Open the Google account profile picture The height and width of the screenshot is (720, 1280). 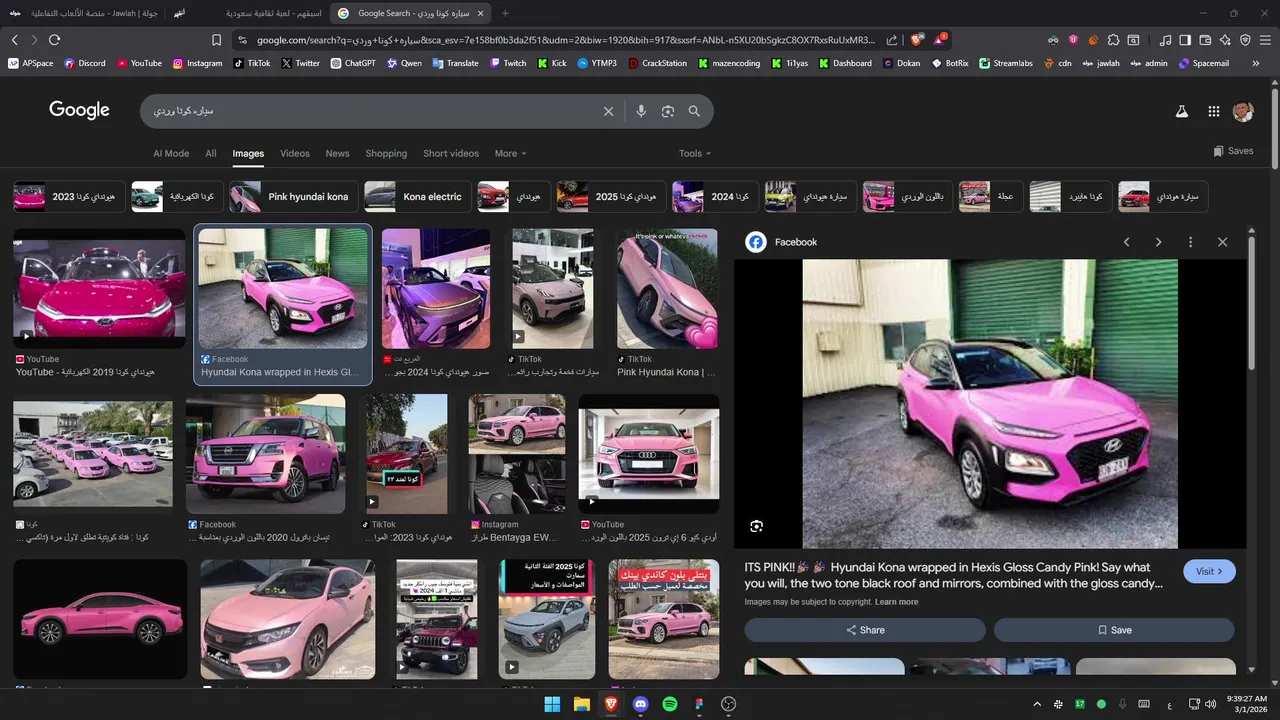pos(1243,111)
